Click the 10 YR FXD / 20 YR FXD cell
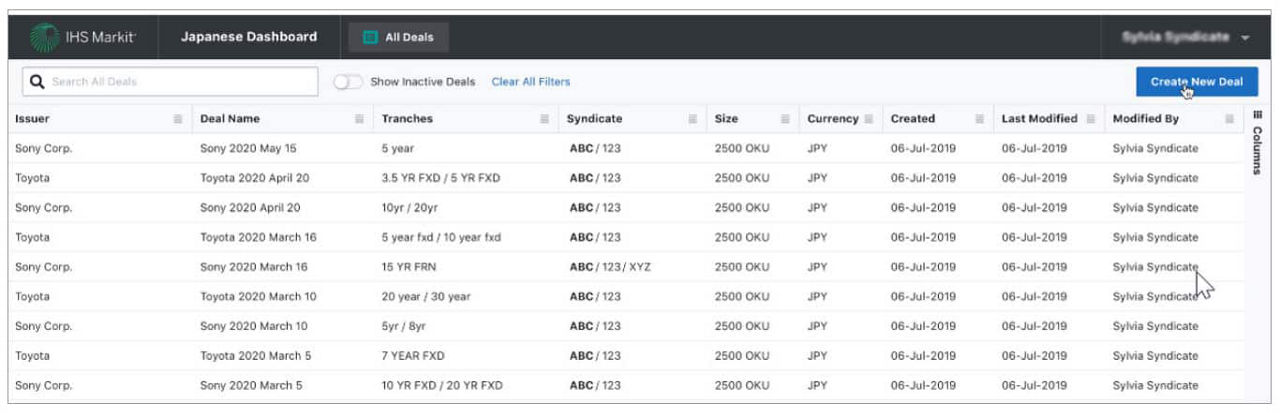 click(x=442, y=385)
